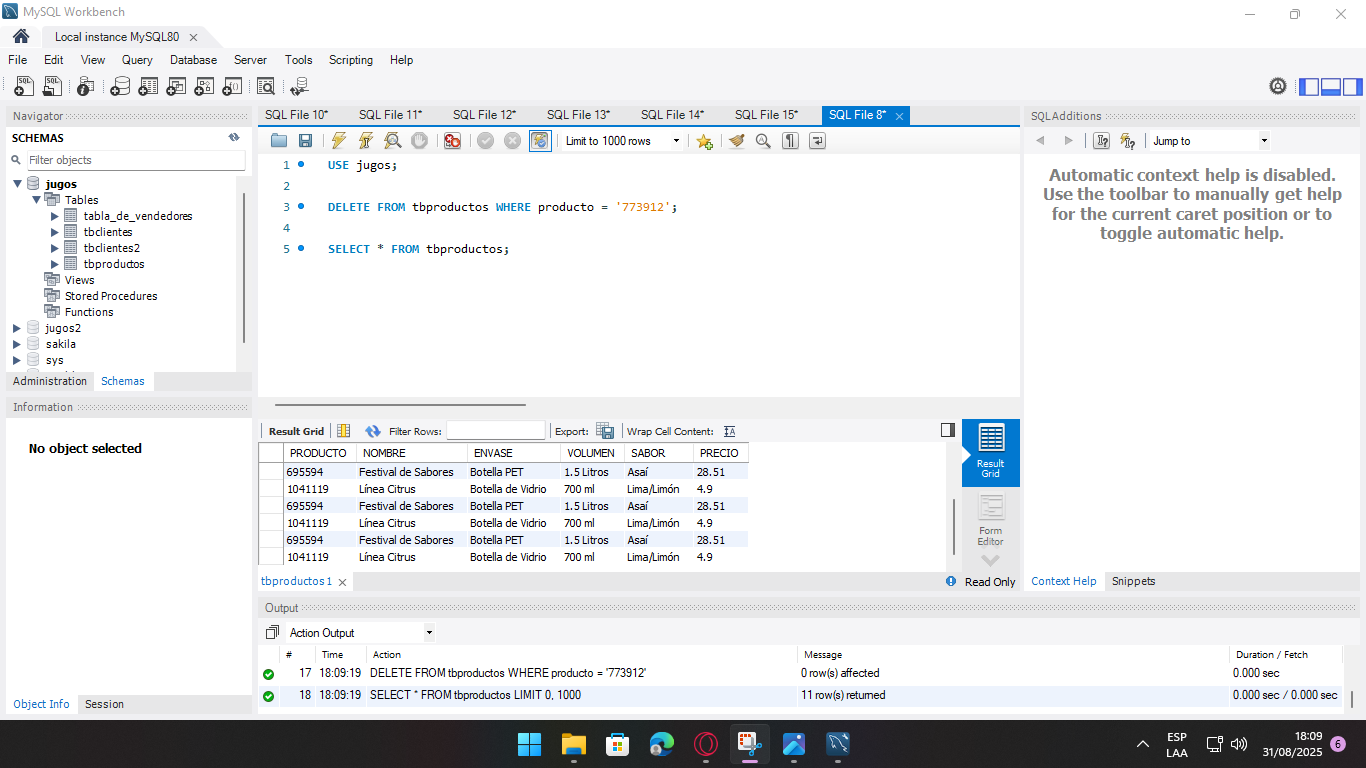Toggle the result side panel visibility
1366x768 pixels.
click(x=948, y=430)
